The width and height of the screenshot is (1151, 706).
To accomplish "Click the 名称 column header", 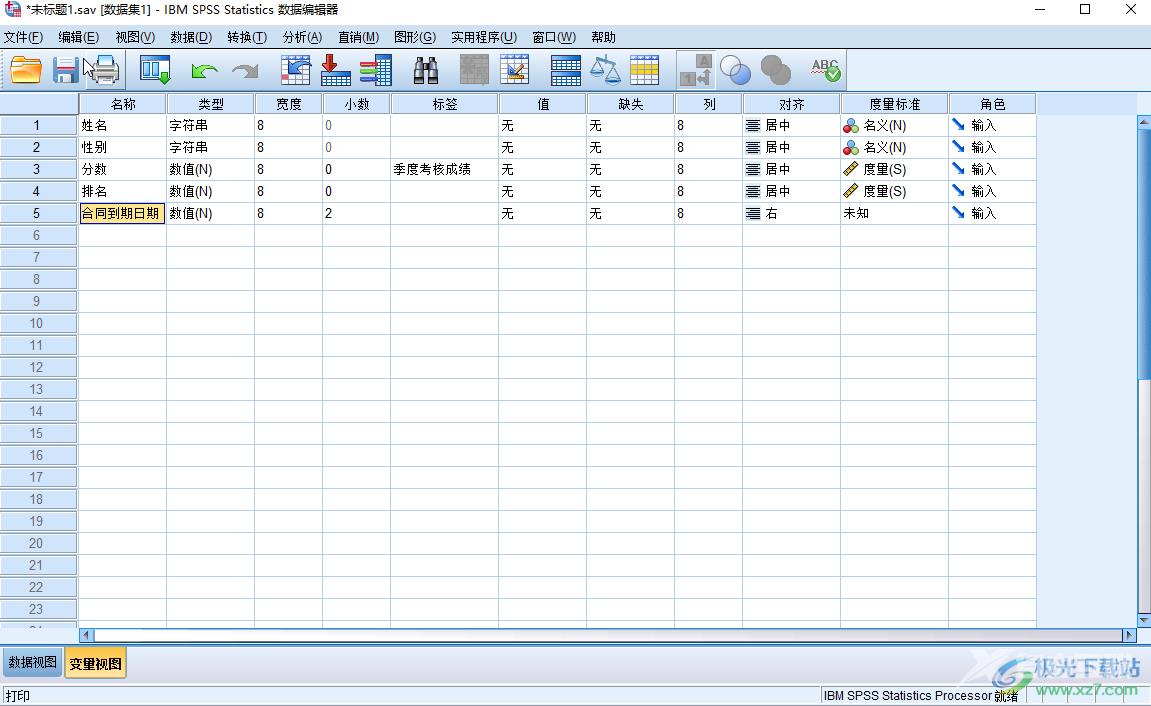I will click(123, 104).
